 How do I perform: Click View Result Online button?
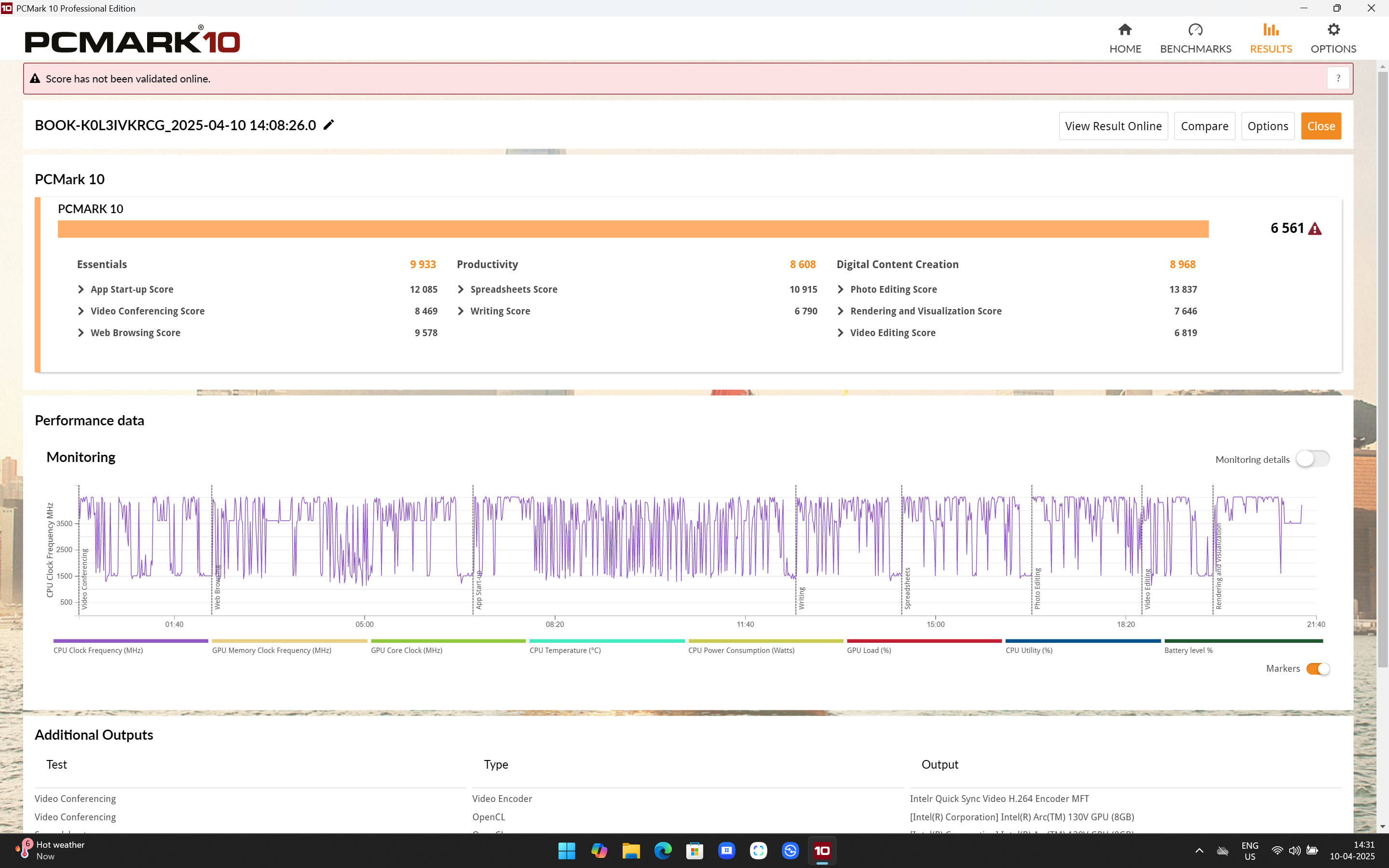1113,126
